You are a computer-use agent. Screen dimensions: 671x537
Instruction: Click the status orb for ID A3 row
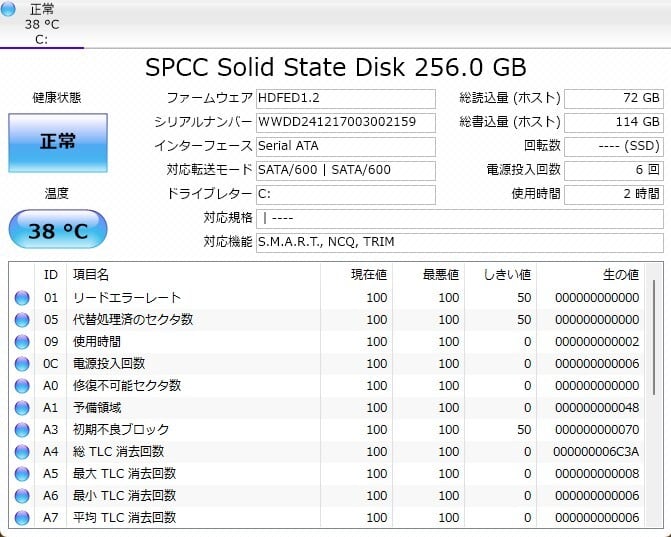[22, 430]
